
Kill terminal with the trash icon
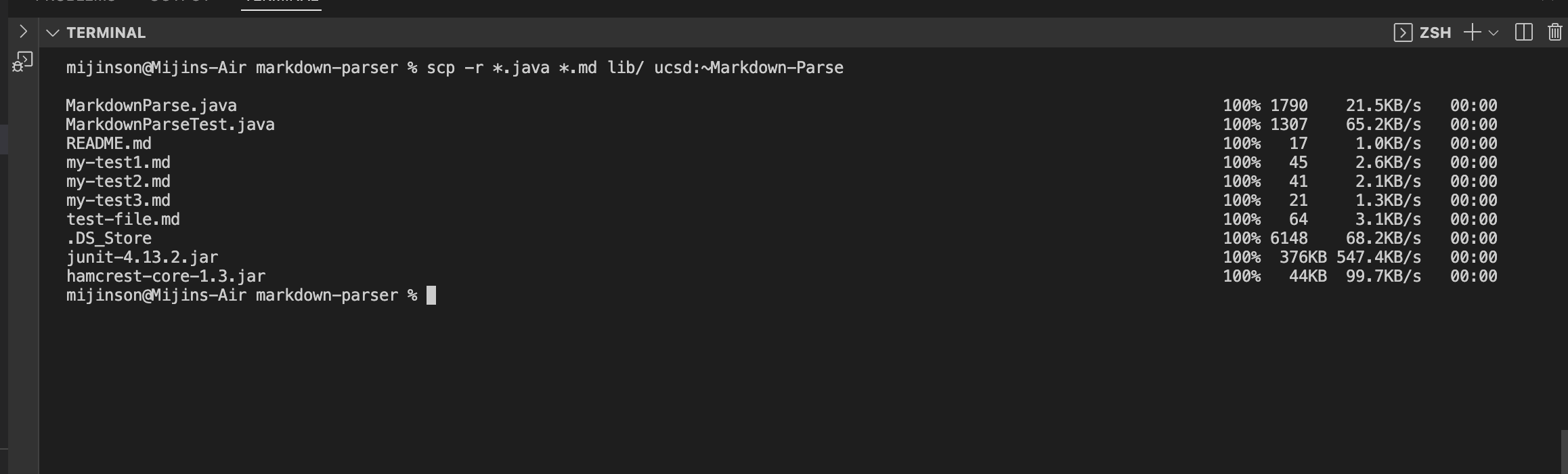click(1555, 33)
